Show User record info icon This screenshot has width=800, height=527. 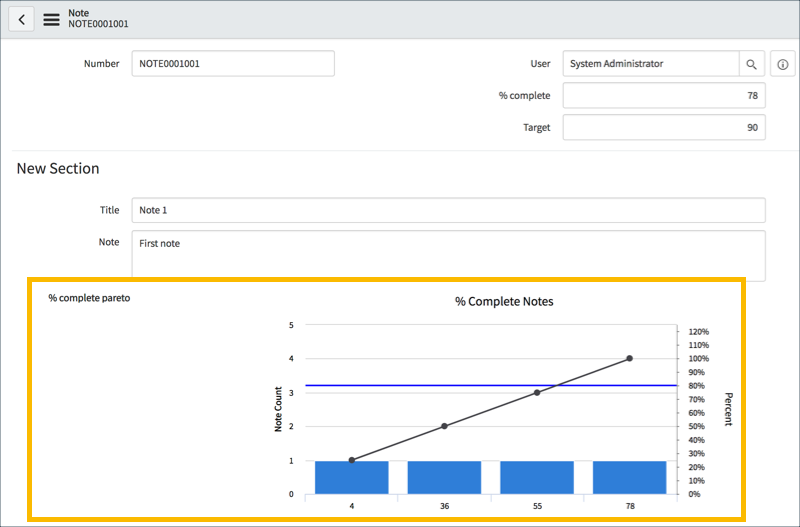click(x=783, y=64)
